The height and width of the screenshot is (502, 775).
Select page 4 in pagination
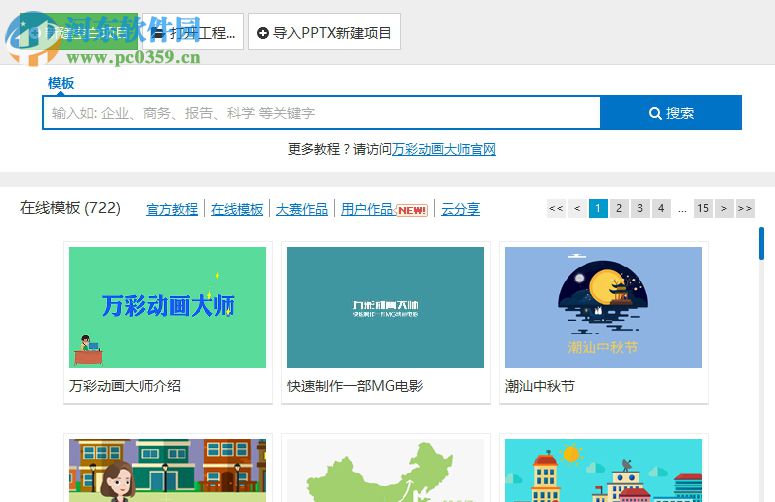[x=661, y=209]
